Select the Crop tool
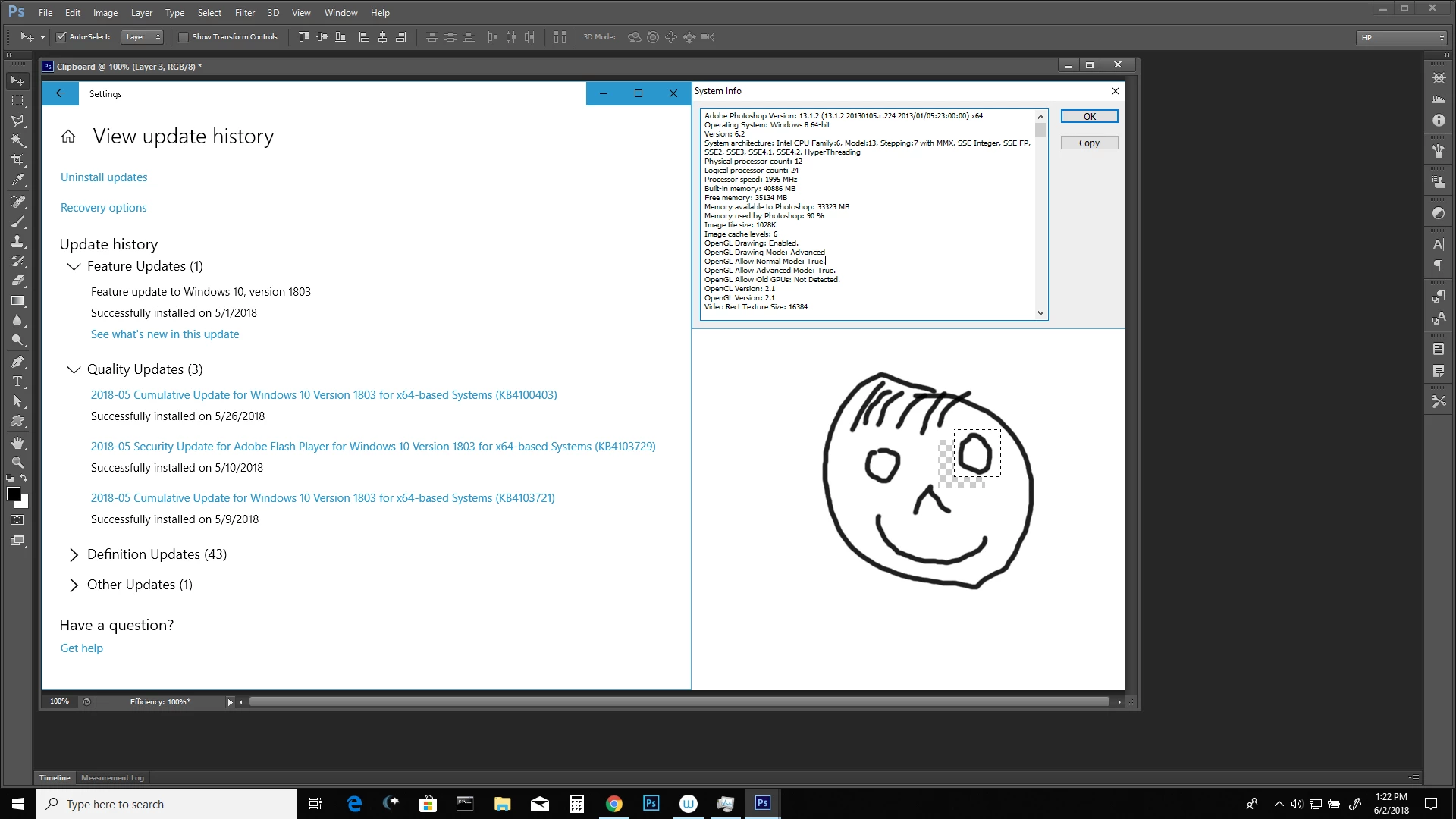The image size is (1456, 819). 17,160
